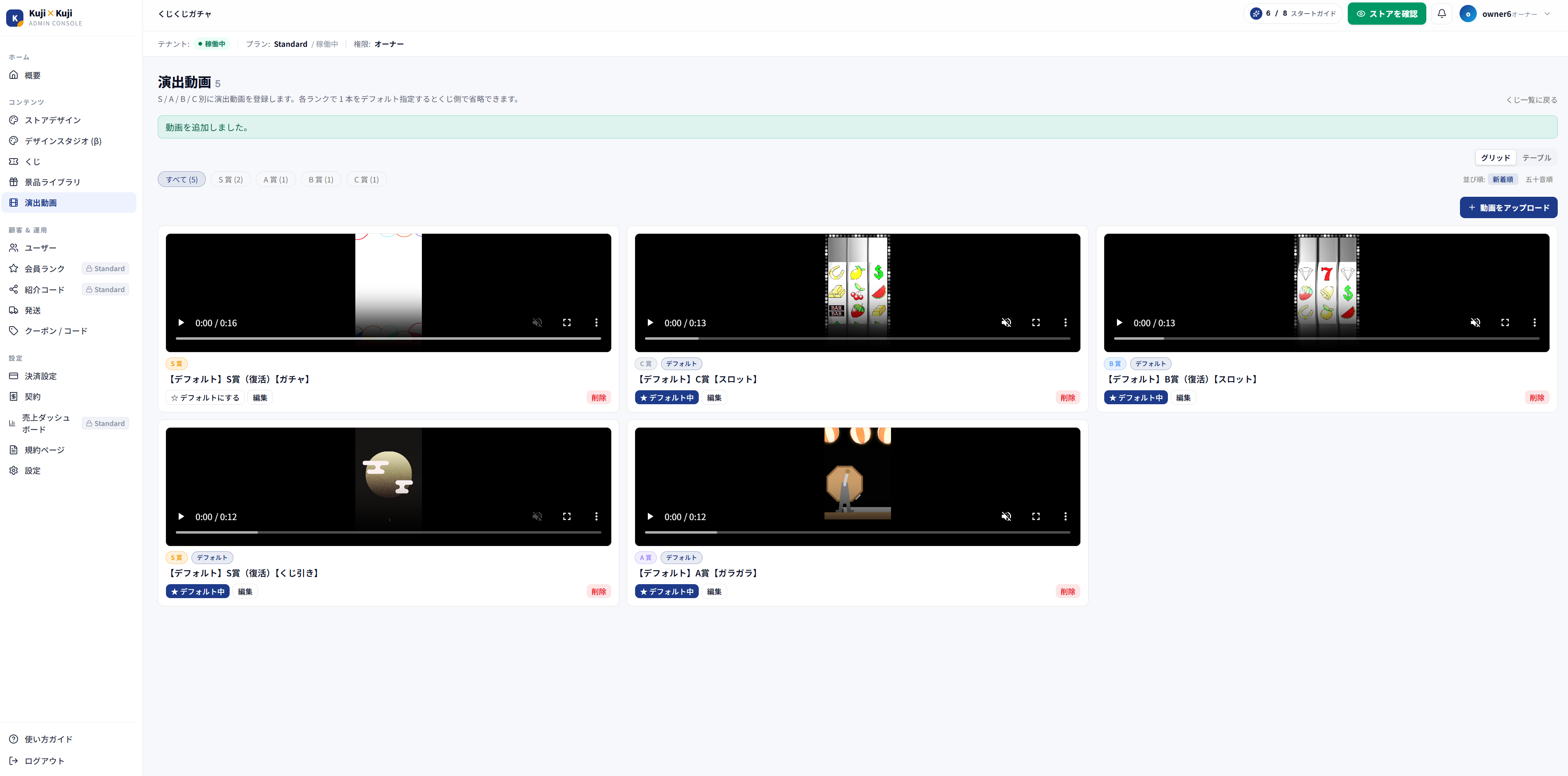Open 使い方ガイド help
Screen dimensions: 1568x776
pyautogui.click(x=69, y=739)
